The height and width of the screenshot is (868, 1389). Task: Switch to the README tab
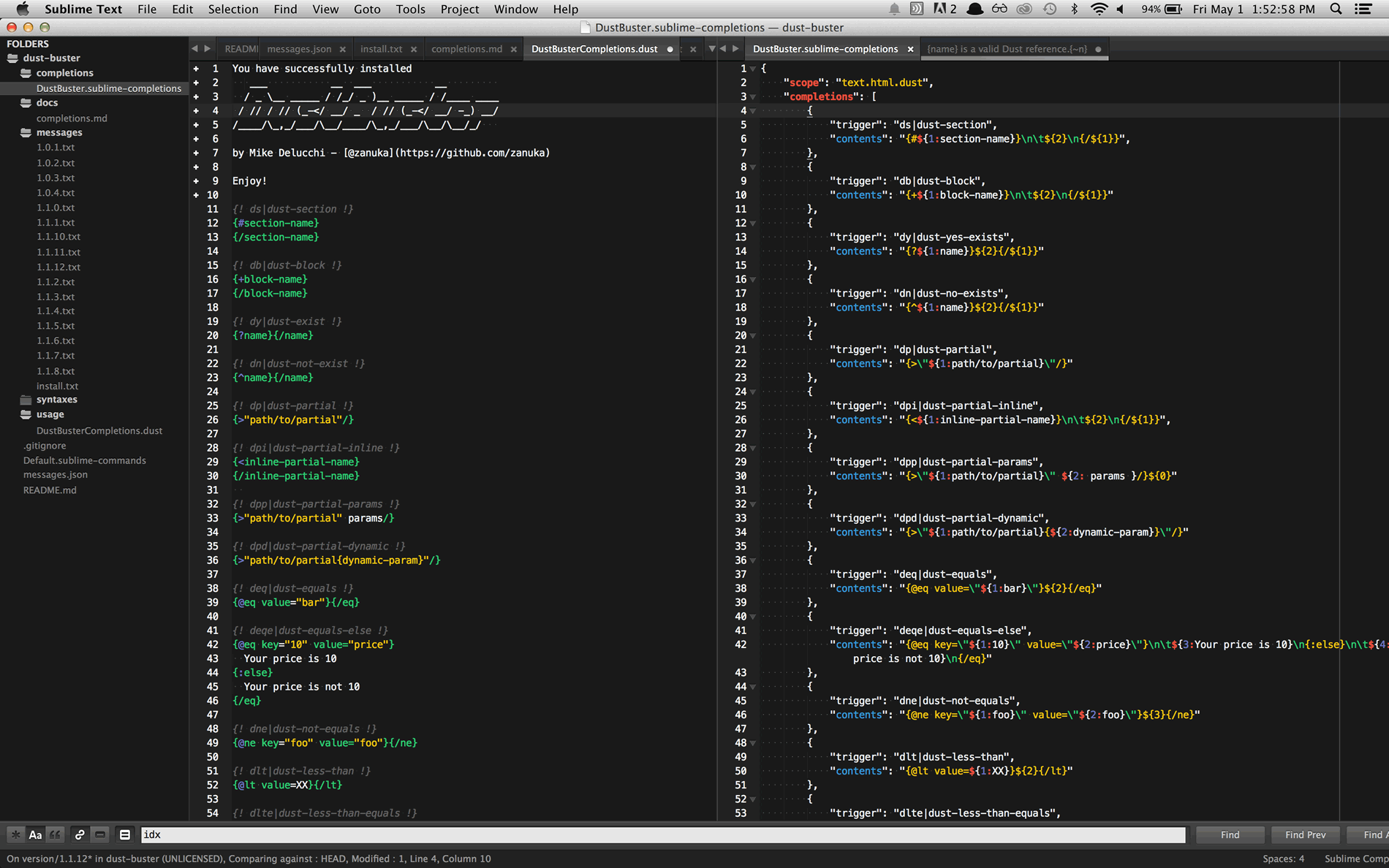point(241,49)
